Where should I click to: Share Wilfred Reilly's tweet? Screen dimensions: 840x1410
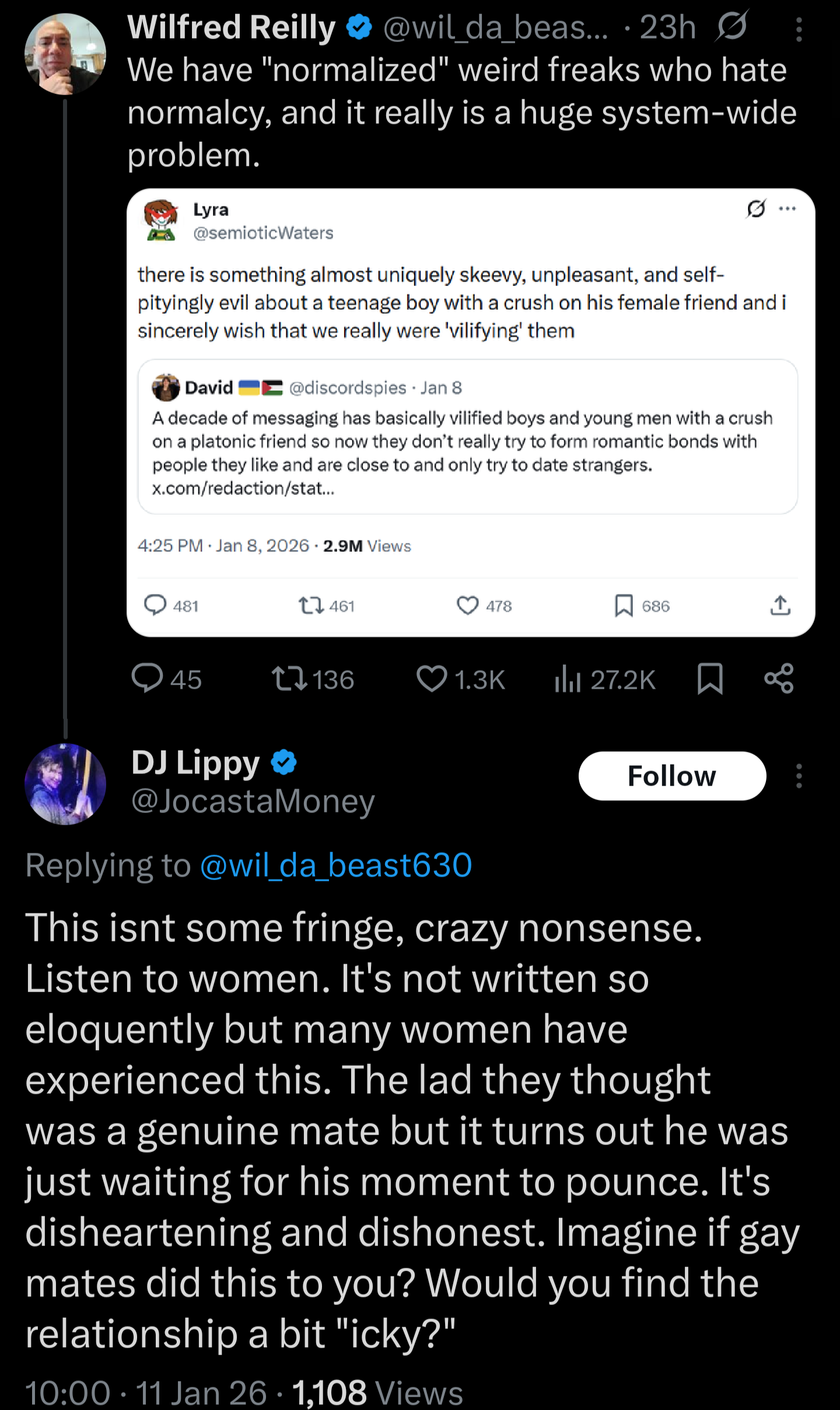pos(779,679)
